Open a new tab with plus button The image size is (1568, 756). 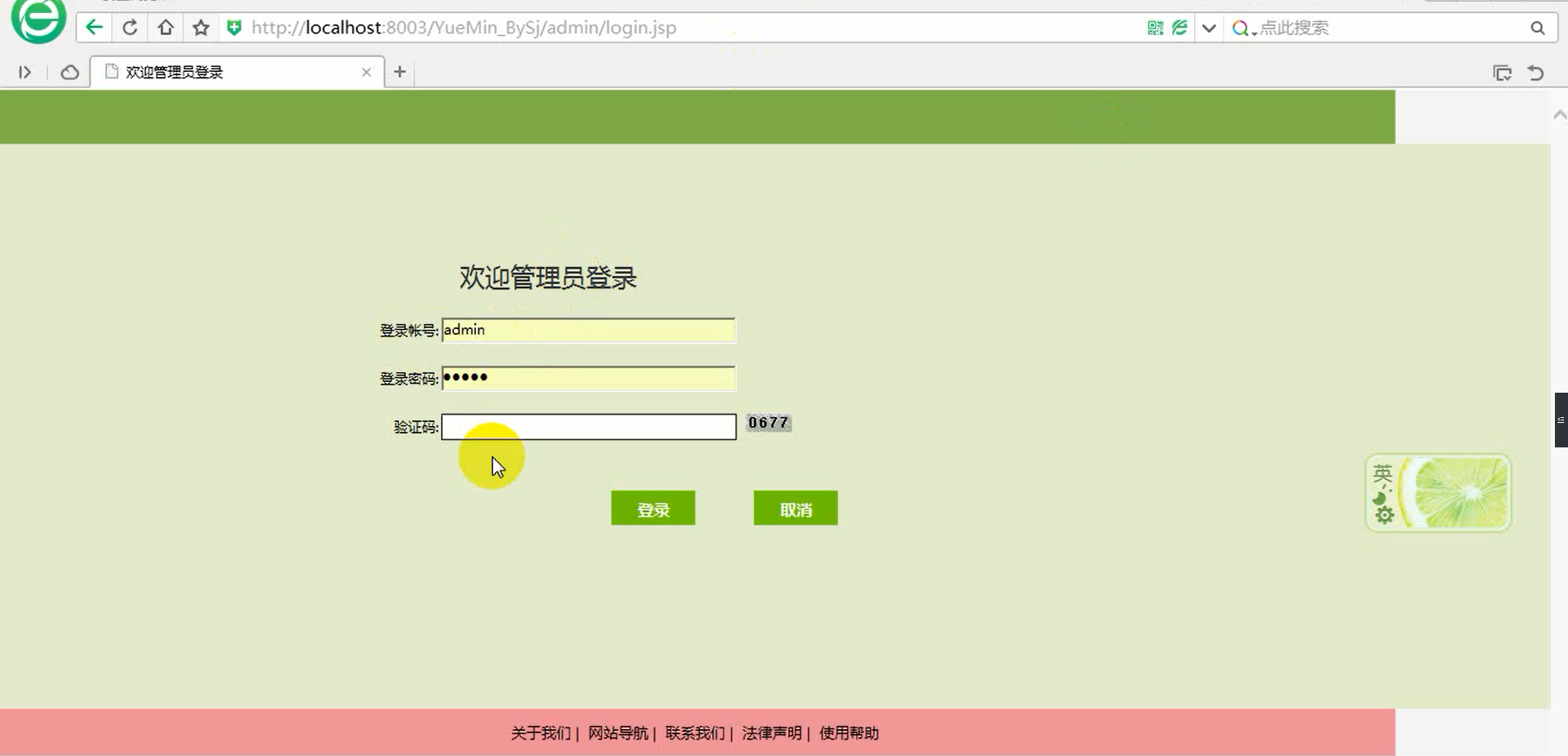coord(399,72)
